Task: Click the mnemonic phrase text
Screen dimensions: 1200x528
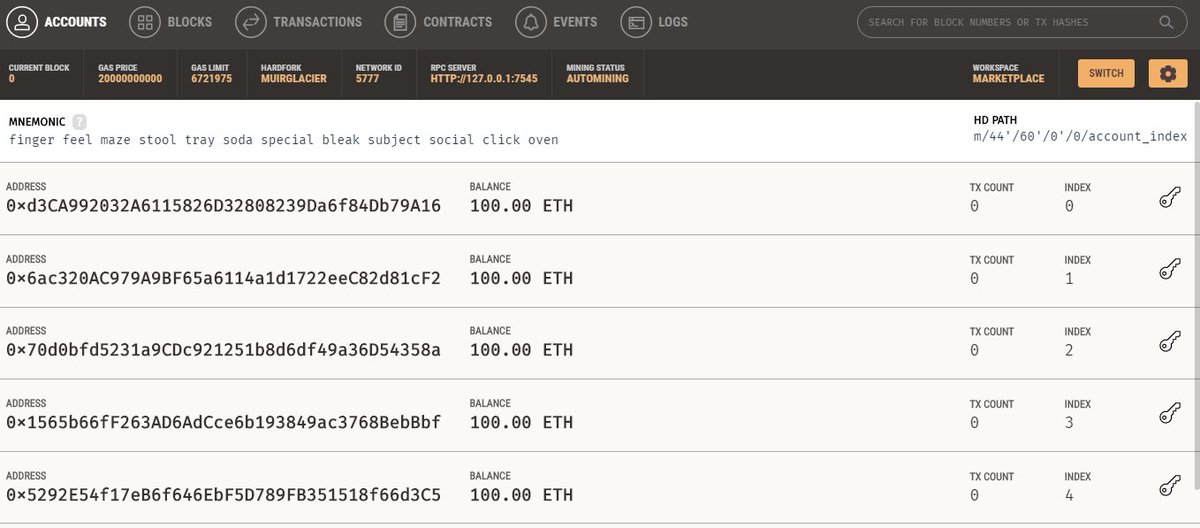Action: (283, 140)
